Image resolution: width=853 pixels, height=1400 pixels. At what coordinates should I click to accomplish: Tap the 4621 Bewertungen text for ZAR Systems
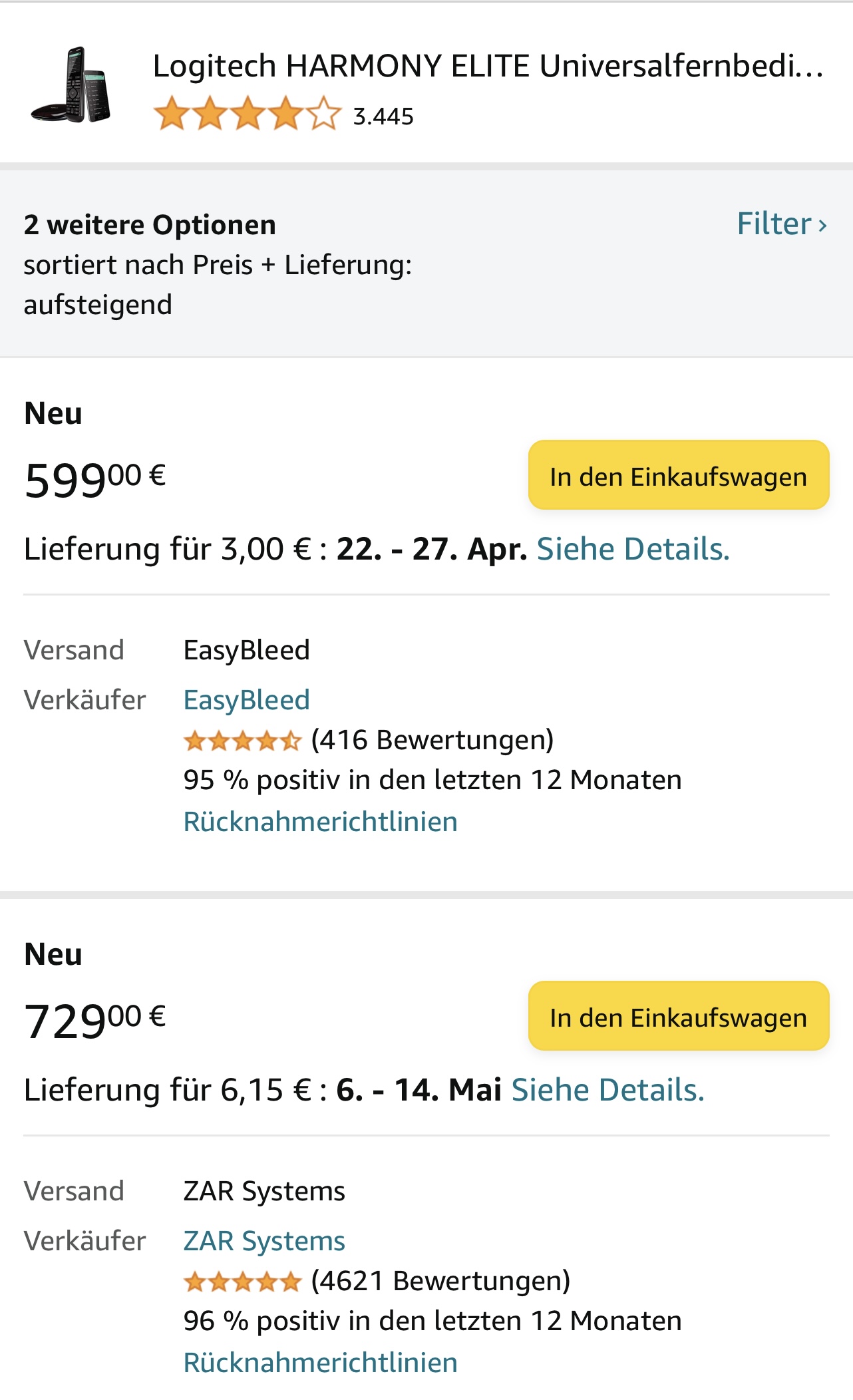(440, 1281)
